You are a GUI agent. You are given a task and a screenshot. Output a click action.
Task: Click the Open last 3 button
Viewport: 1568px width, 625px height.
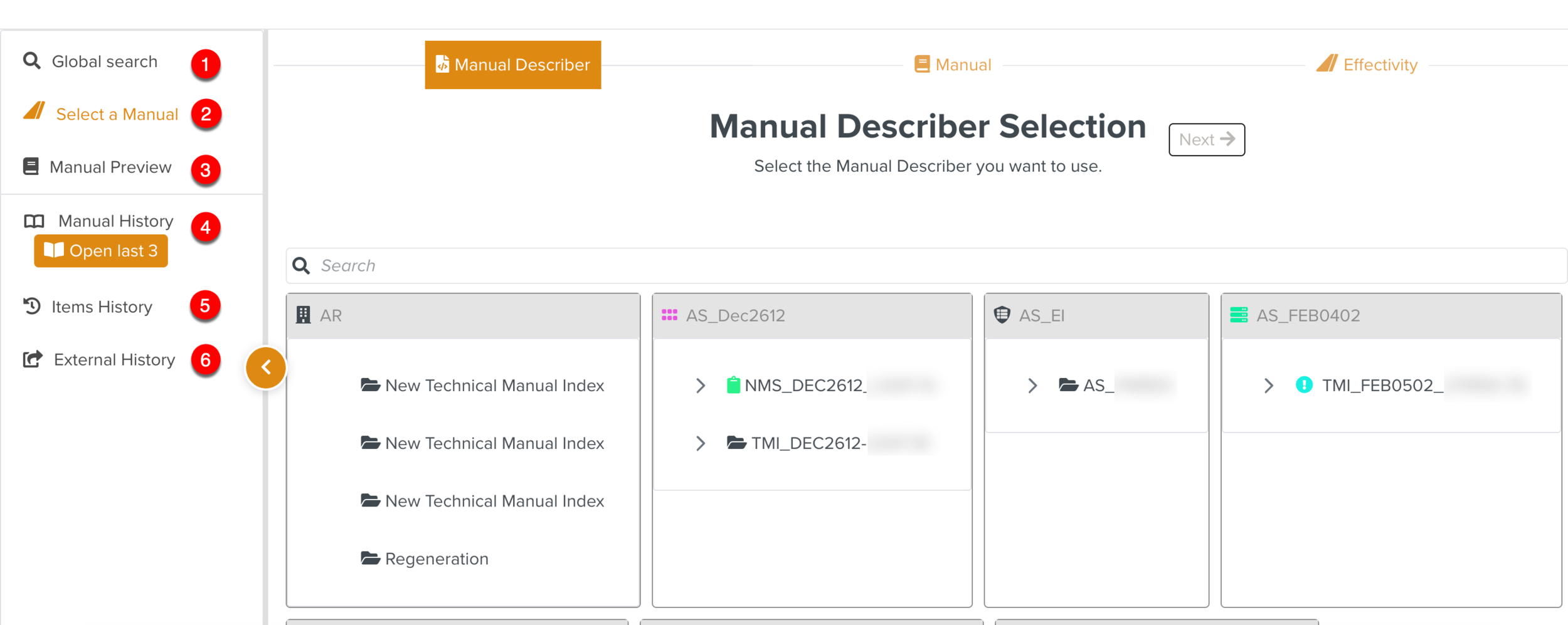101,251
